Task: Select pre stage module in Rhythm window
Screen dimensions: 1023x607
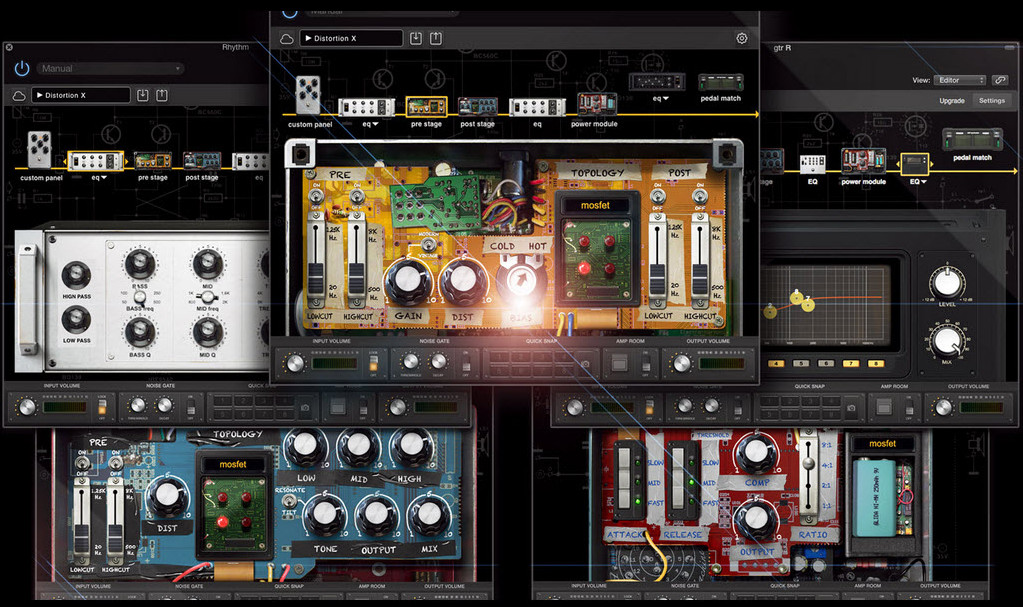Action: (153, 160)
